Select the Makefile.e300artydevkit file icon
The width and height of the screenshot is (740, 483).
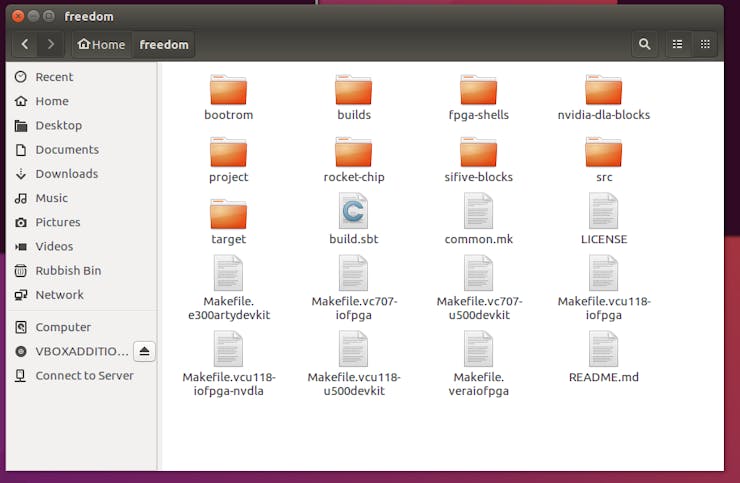(228, 273)
